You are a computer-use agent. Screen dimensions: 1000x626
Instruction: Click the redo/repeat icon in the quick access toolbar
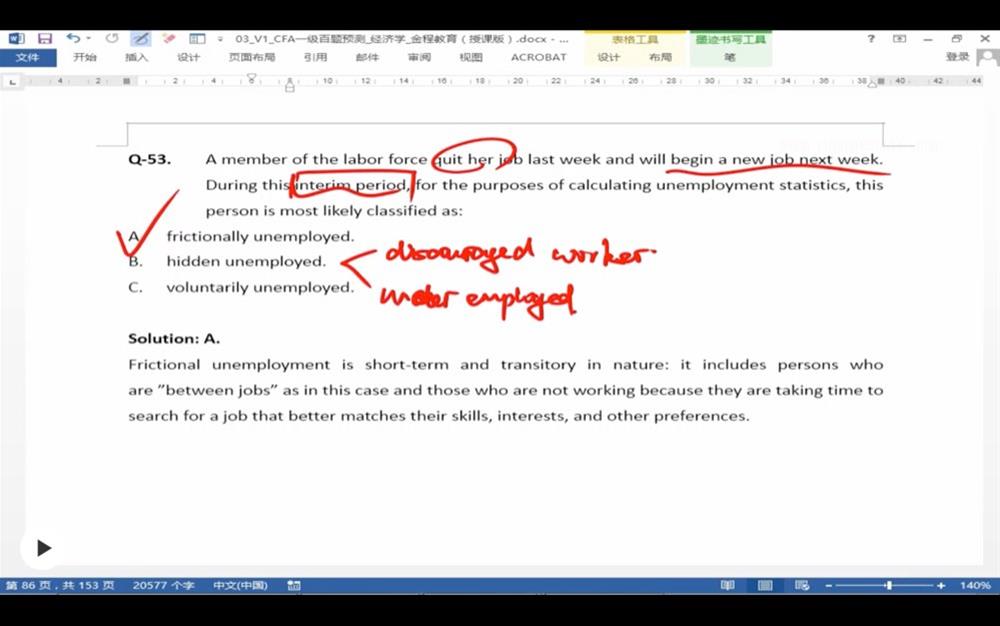click(x=112, y=39)
